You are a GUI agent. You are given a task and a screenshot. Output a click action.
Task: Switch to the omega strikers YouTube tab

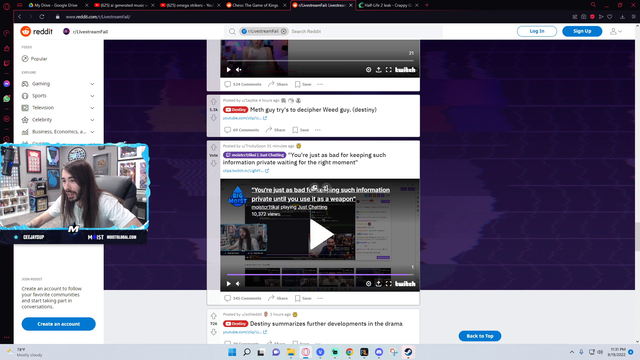190,5
